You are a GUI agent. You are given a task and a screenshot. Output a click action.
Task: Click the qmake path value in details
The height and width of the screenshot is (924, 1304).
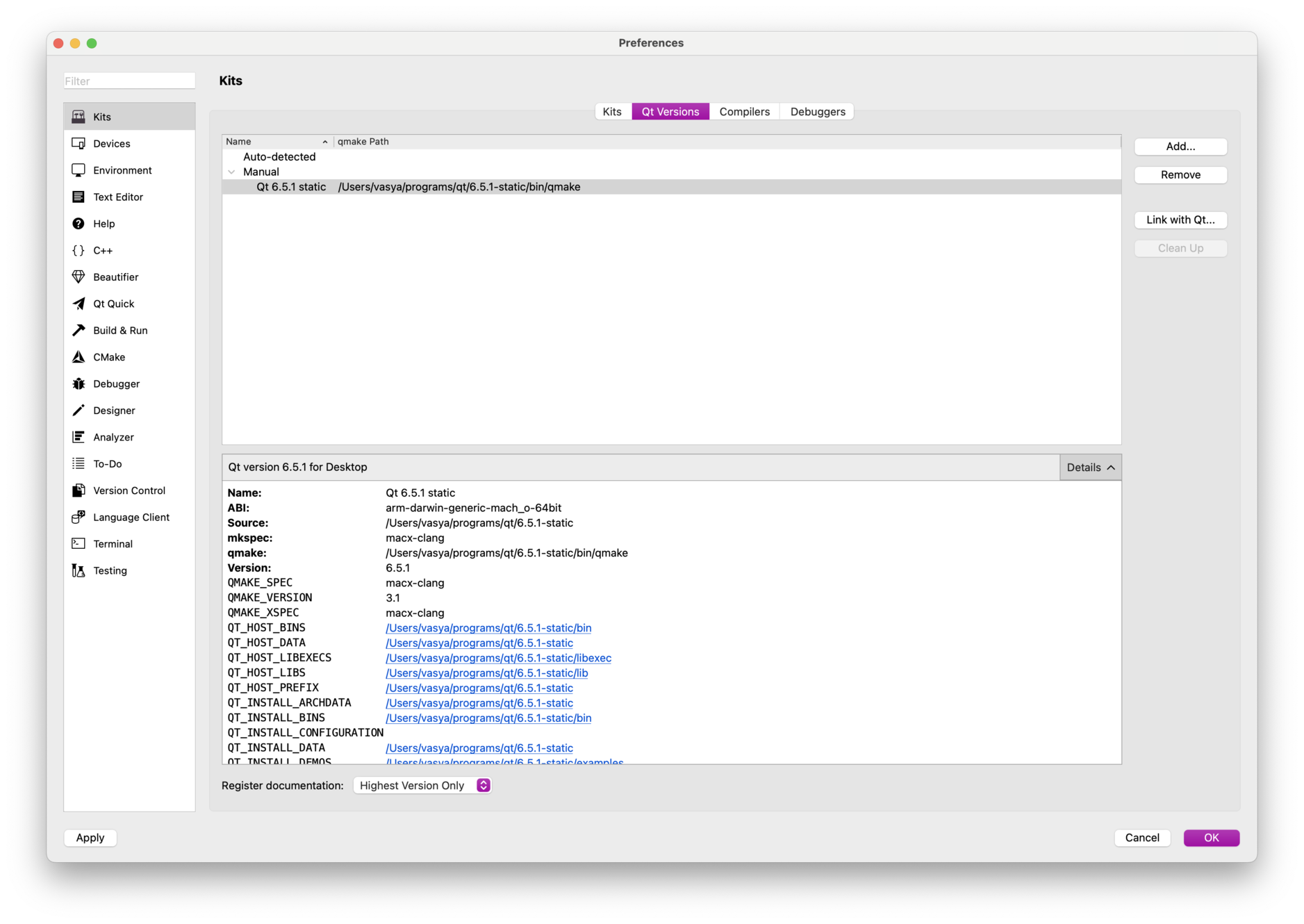[x=506, y=553]
